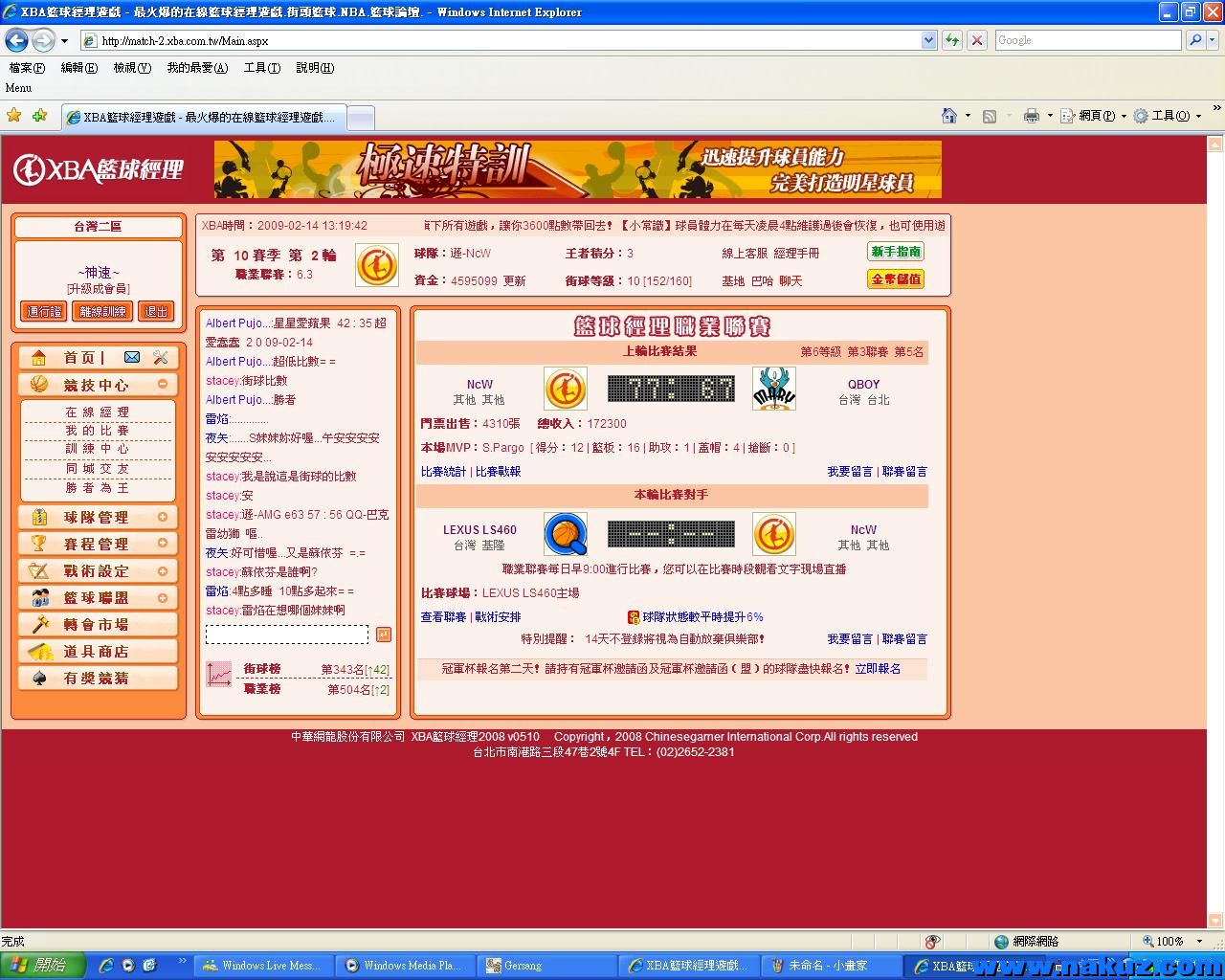Open the mail envelope icon beside 首页

point(132,357)
